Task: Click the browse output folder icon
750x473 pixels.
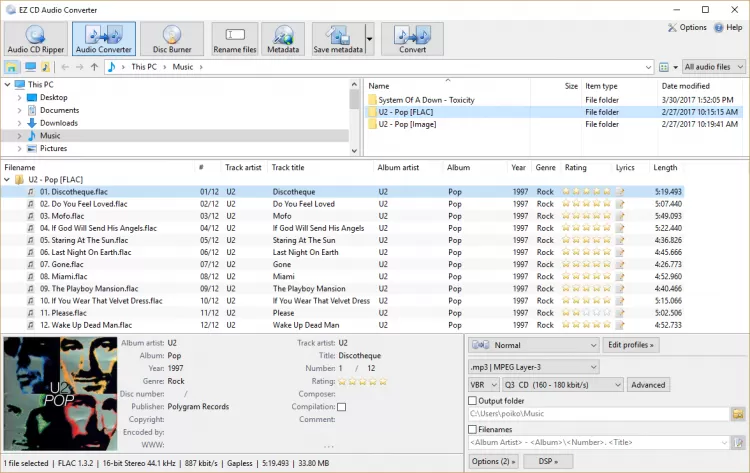Action: point(738,414)
